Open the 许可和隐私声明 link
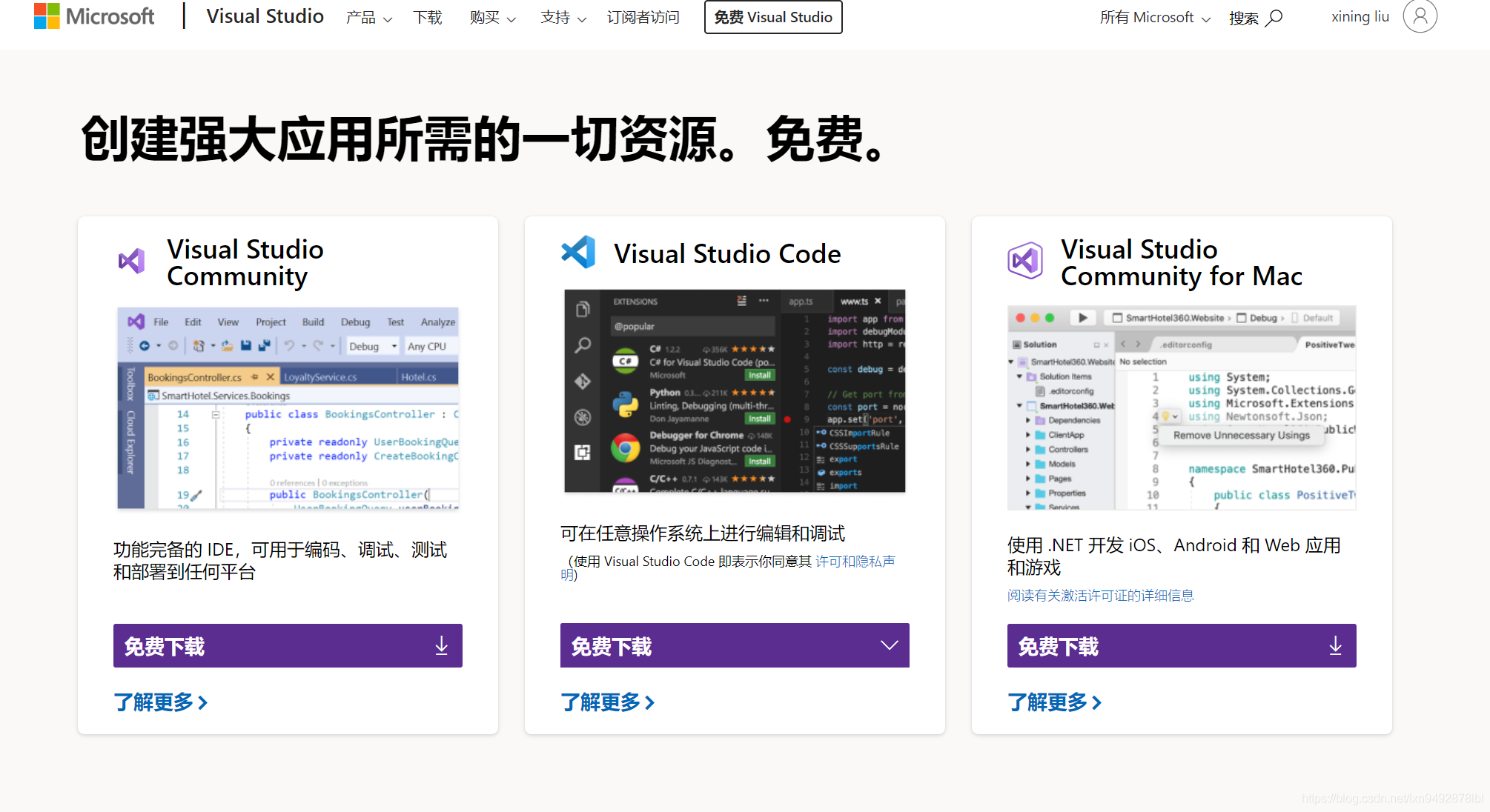The height and width of the screenshot is (812, 1490). pos(855,562)
